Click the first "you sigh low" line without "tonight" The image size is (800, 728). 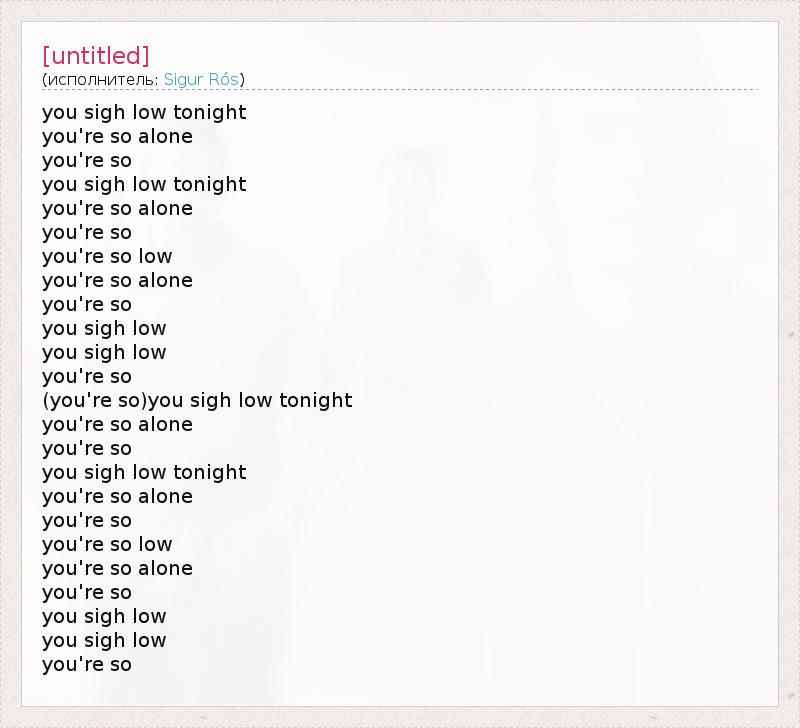pos(104,328)
